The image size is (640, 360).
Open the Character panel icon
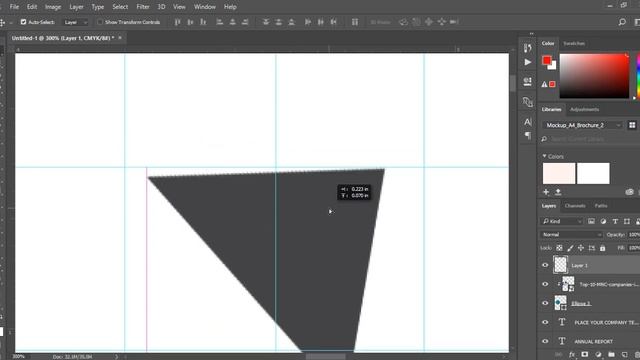[x=527, y=122]
